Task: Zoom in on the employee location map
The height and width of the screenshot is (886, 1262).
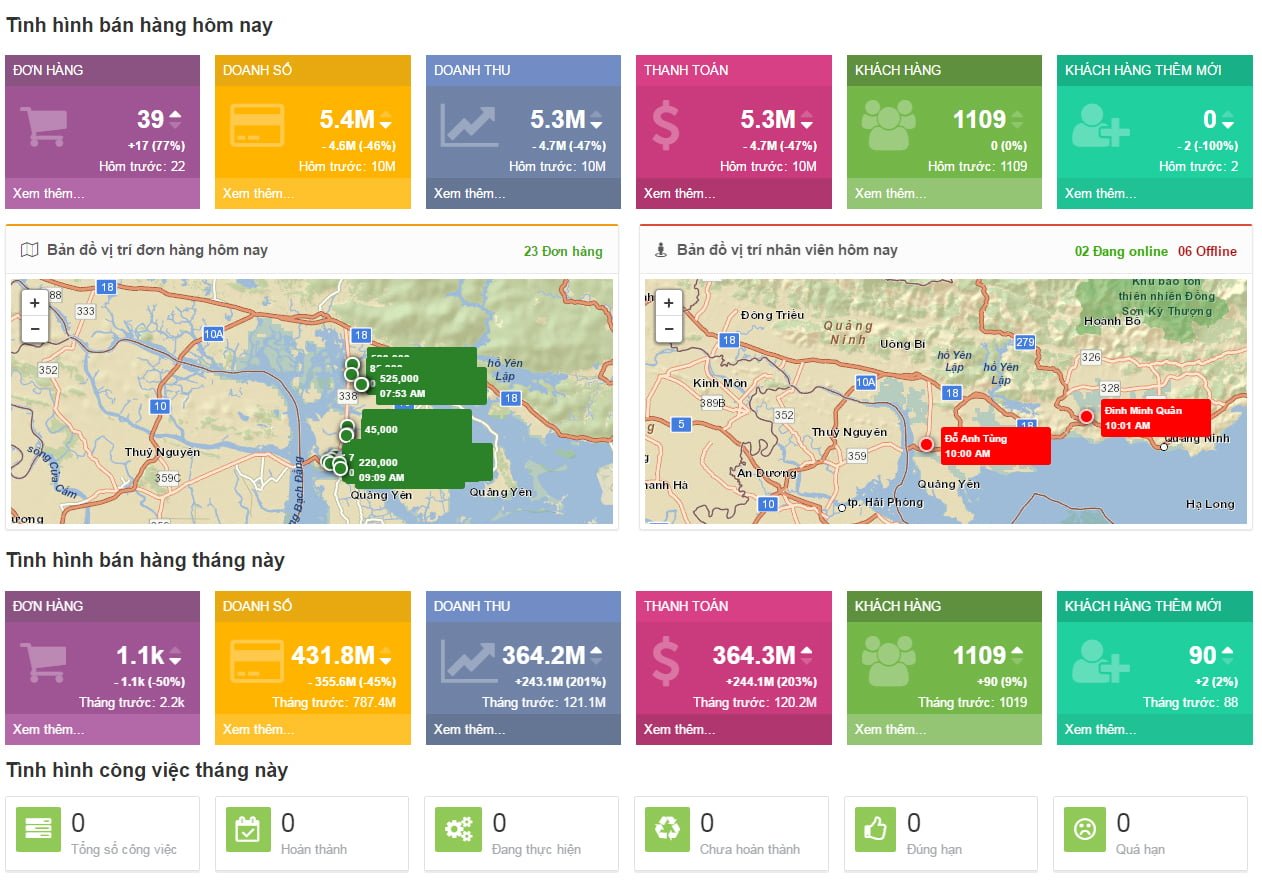Action: 668,302
